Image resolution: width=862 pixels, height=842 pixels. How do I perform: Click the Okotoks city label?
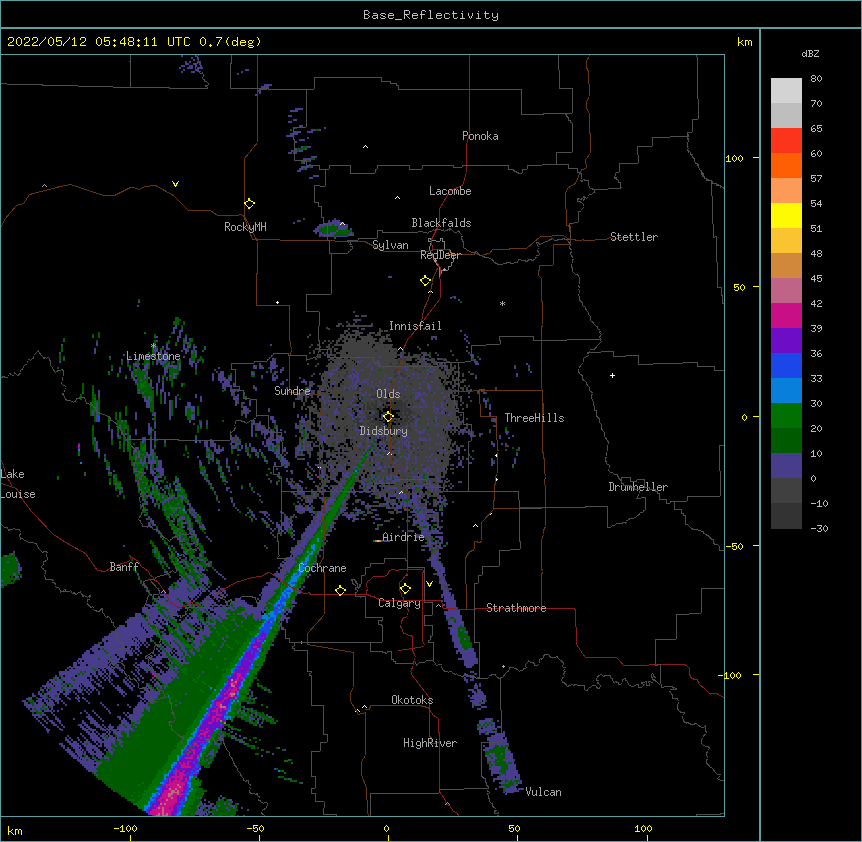point(412,700)
